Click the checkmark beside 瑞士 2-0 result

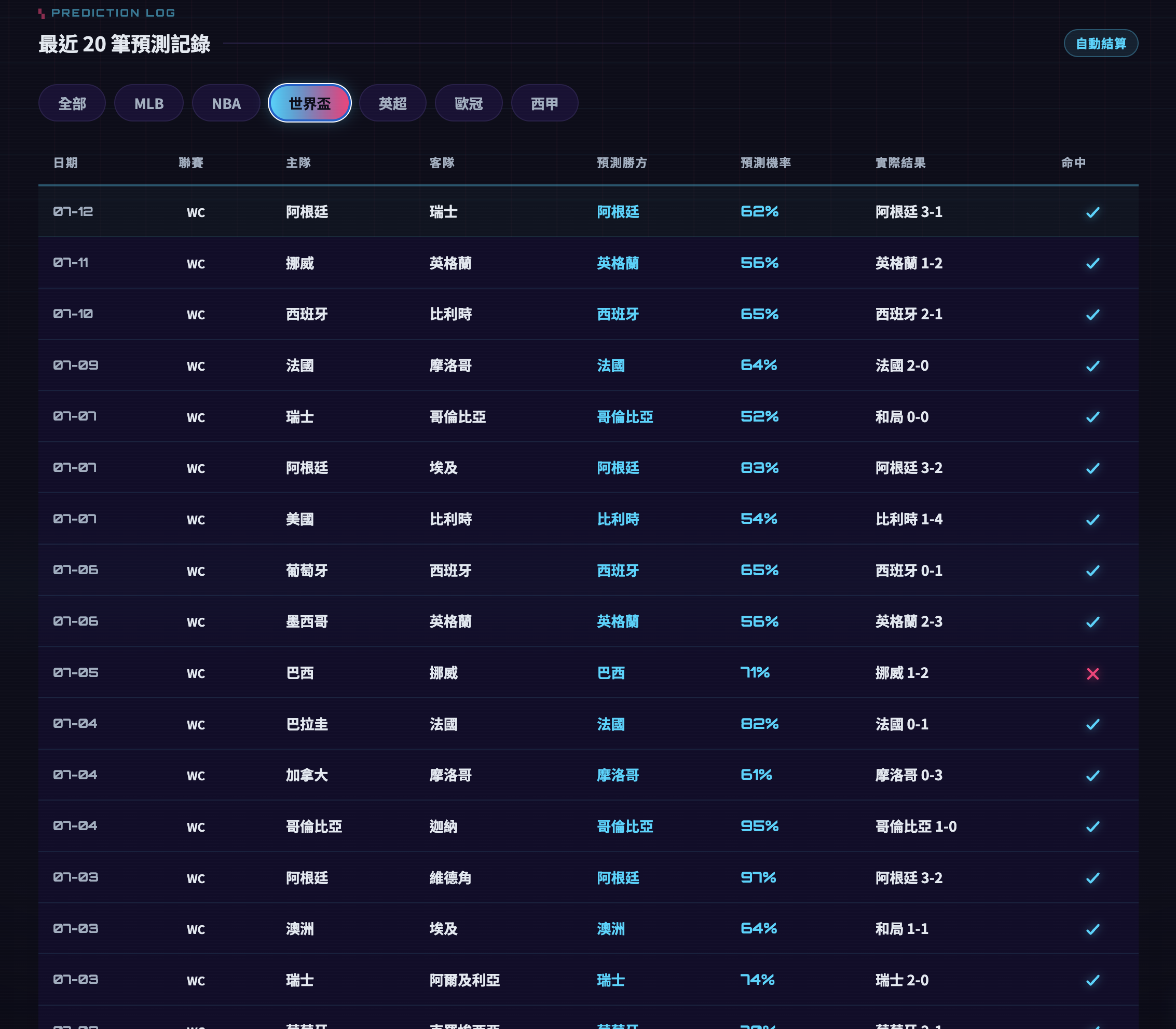(x=1092, y=980)
